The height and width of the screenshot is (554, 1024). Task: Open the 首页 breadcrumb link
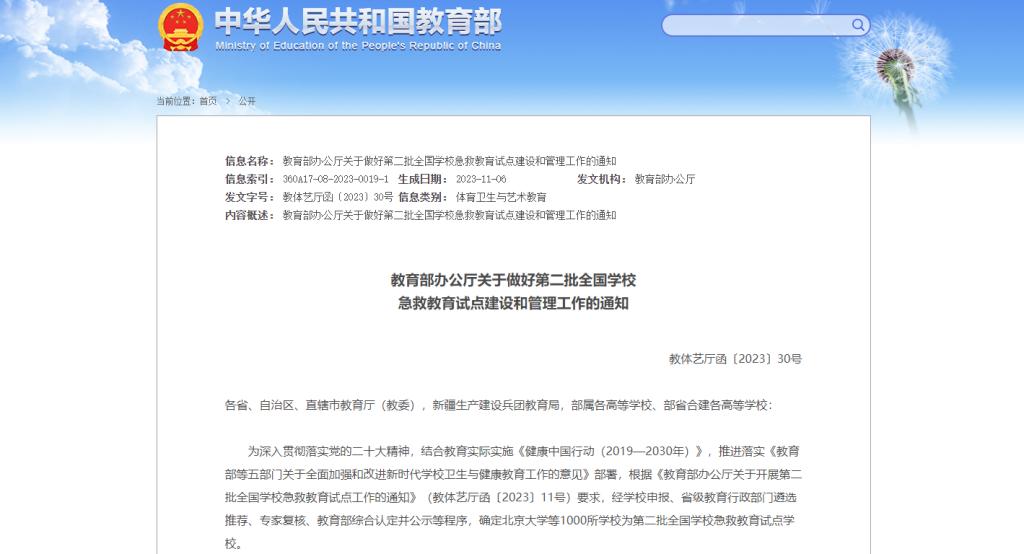pos(208,101)
